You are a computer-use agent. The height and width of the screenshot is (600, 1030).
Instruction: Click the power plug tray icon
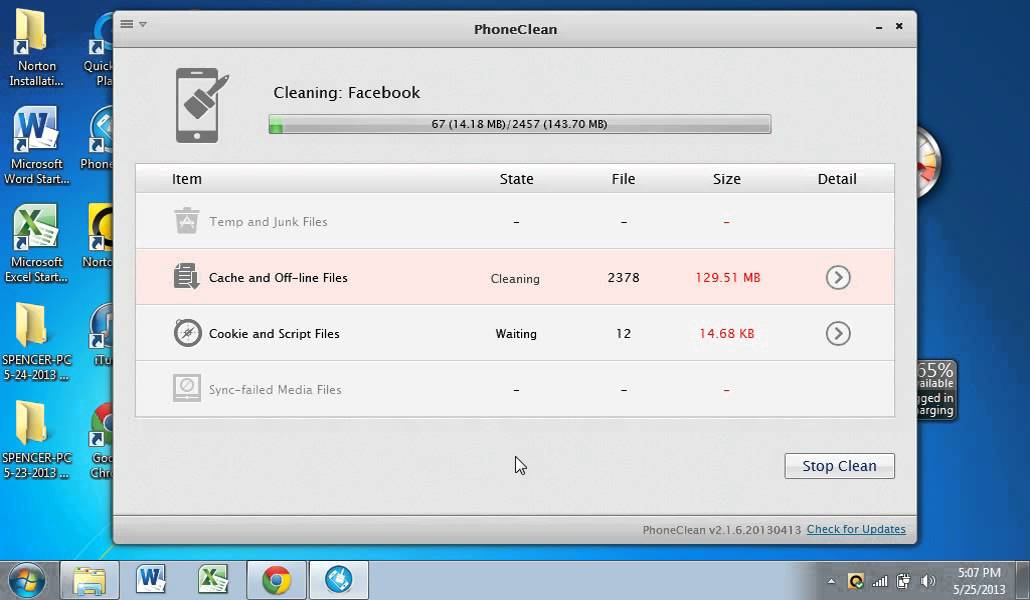[x=904, y=581]
